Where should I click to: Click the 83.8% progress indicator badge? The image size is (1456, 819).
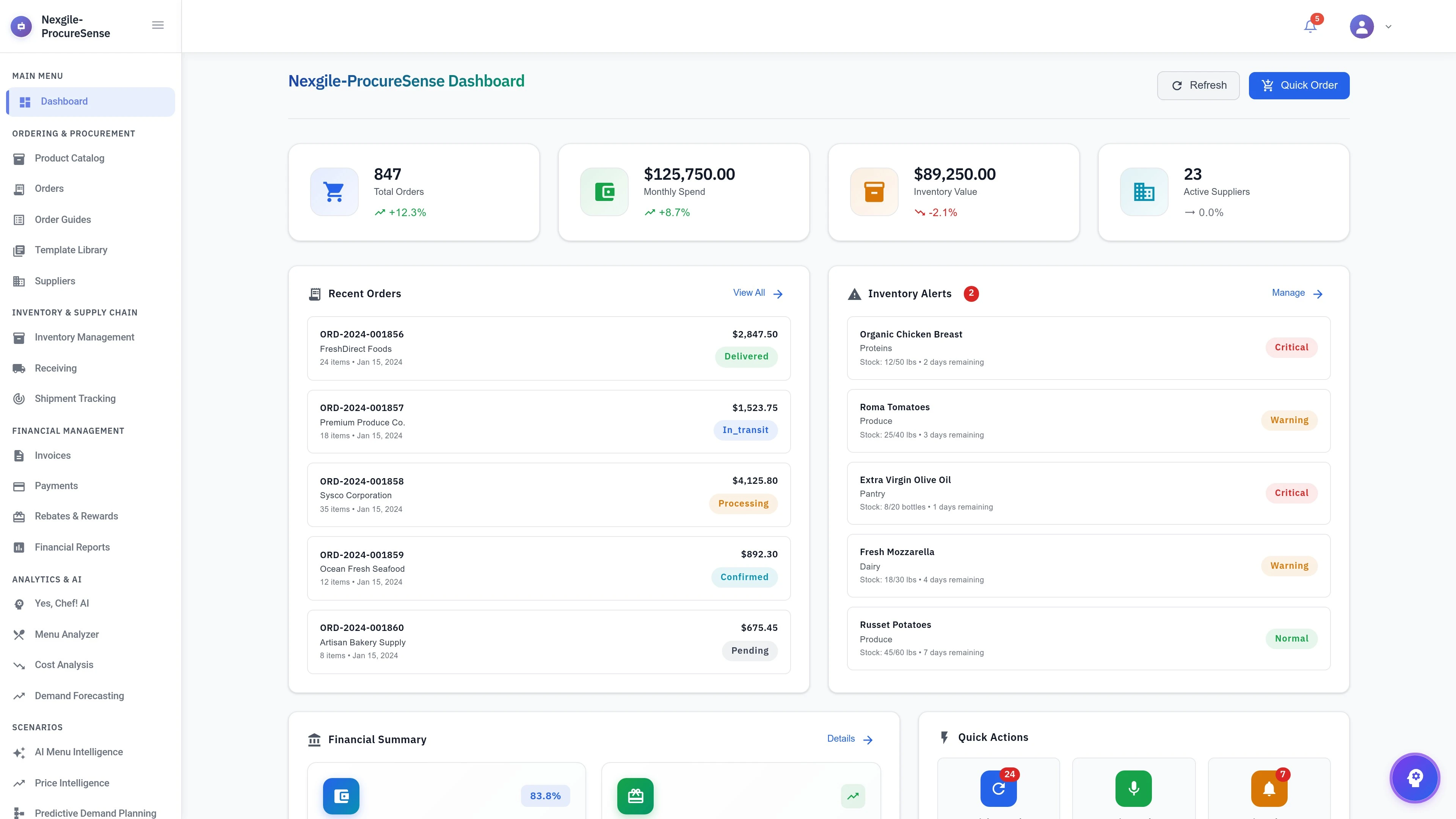click(x=544, y=795)
